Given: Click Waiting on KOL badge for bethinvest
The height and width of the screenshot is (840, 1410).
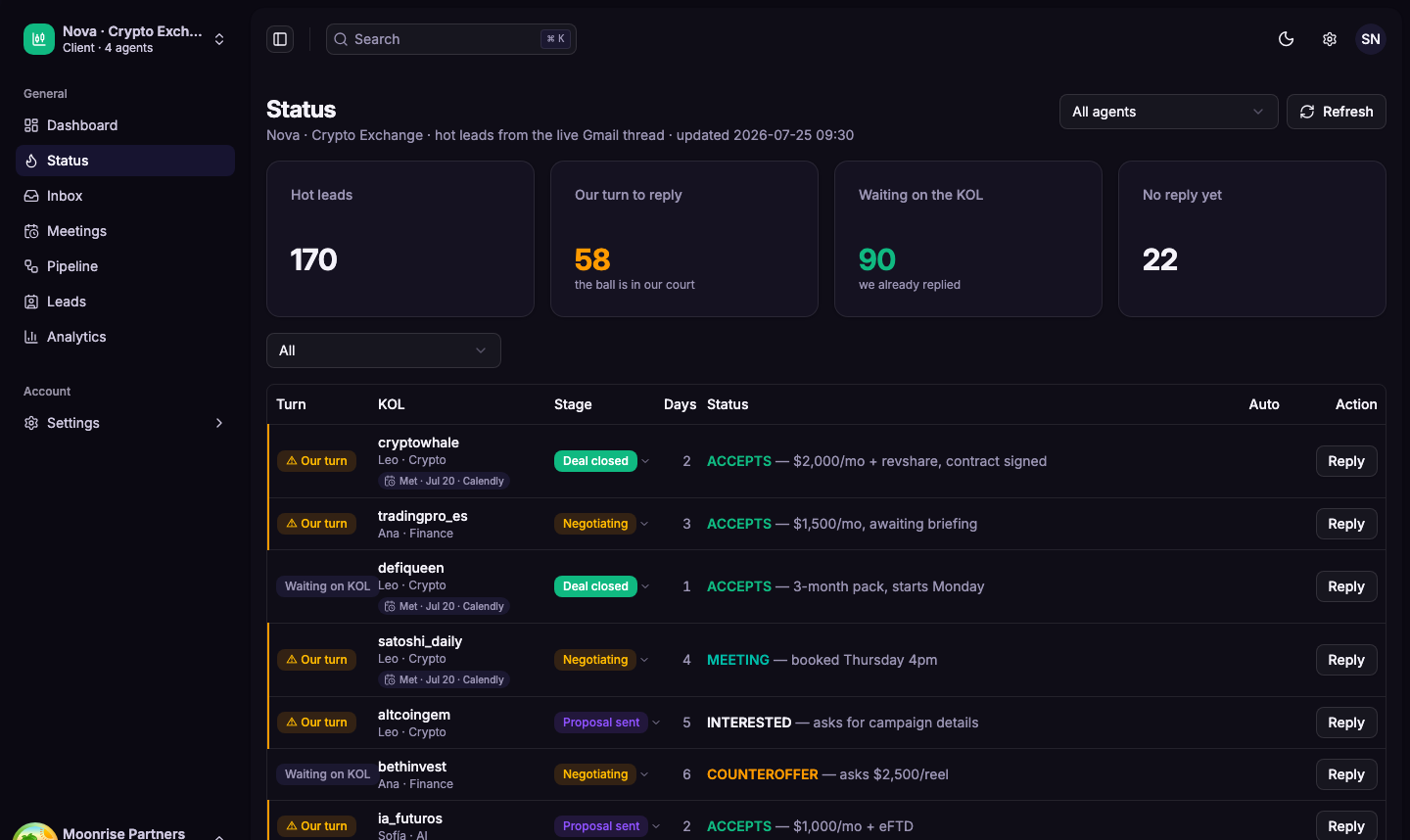Looking at the screenshot, I should tap(327, 774).
